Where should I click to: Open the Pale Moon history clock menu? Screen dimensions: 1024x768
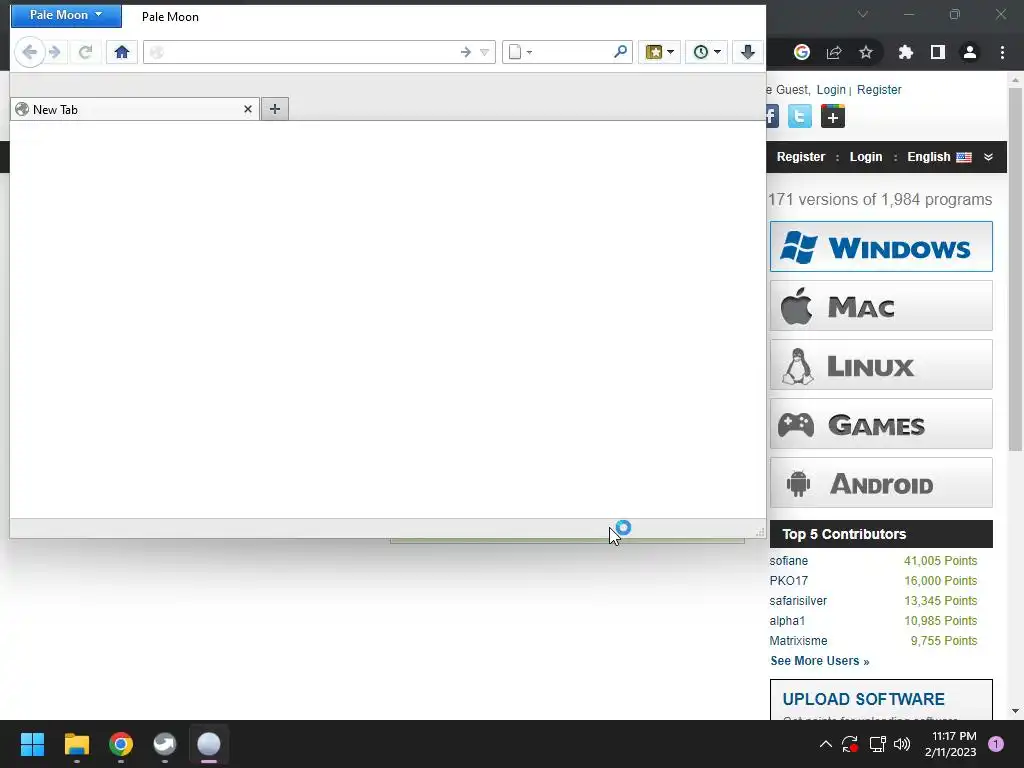click(x=706, y=52)
